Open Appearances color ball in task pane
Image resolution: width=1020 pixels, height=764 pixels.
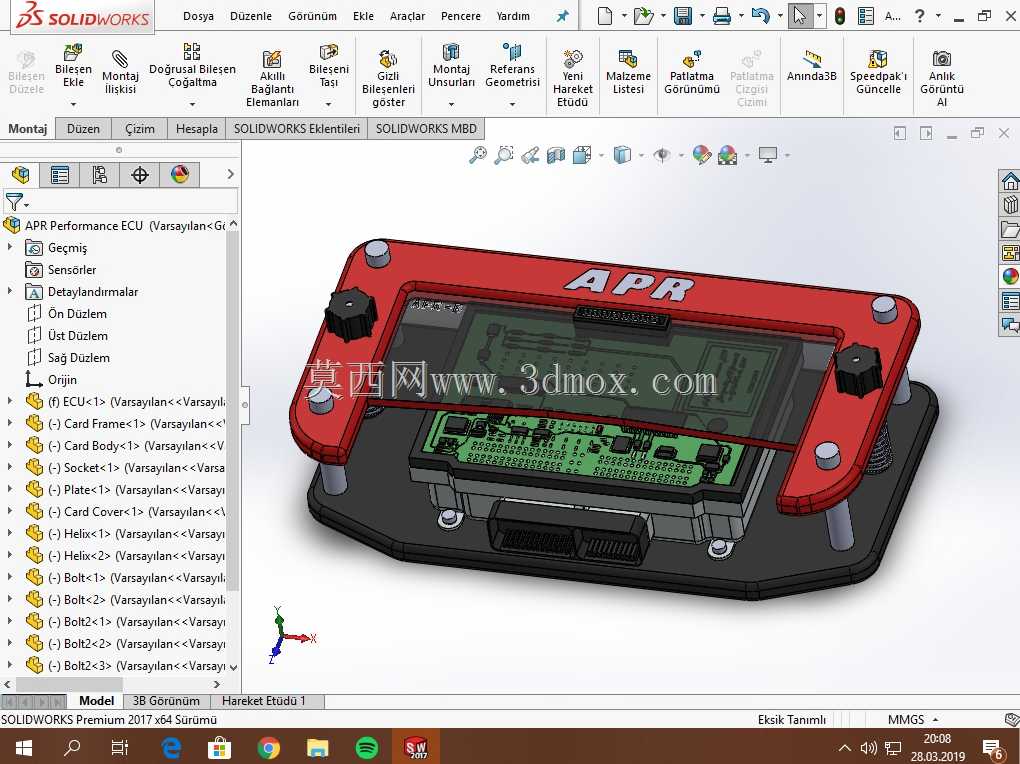click(1010, 276)
